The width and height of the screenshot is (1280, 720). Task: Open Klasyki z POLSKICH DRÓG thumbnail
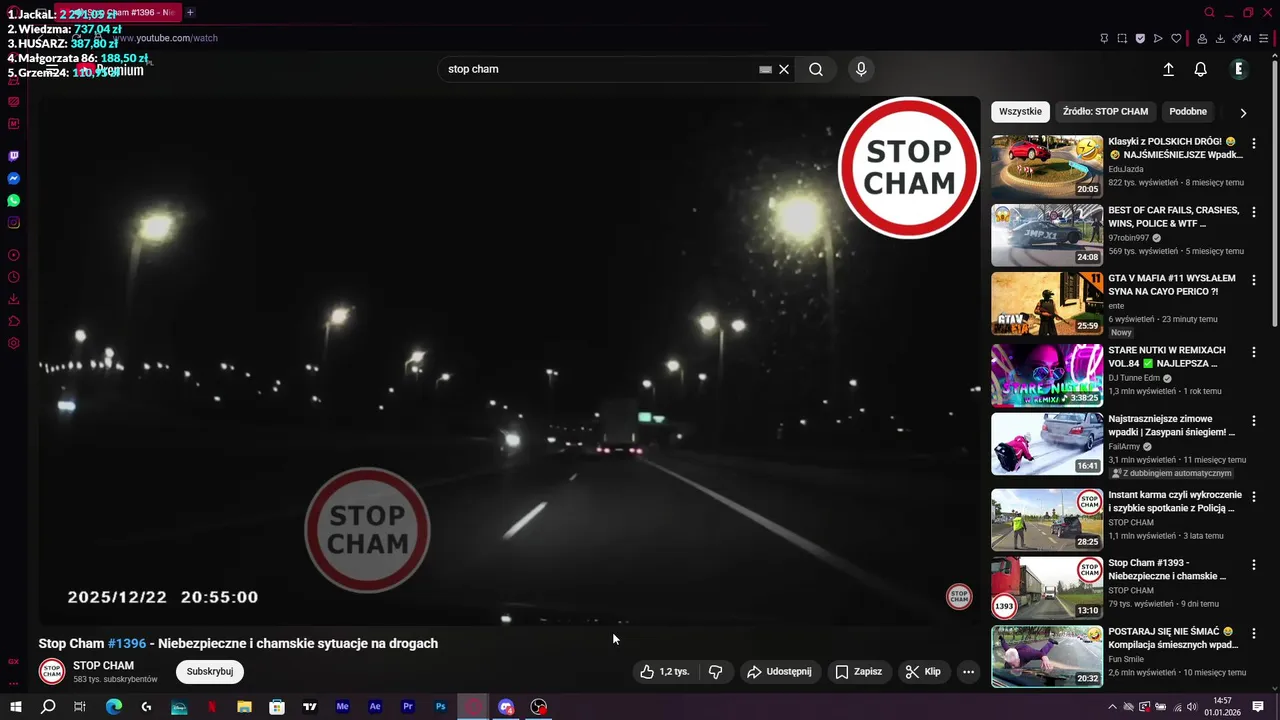tap(1047, 166)
